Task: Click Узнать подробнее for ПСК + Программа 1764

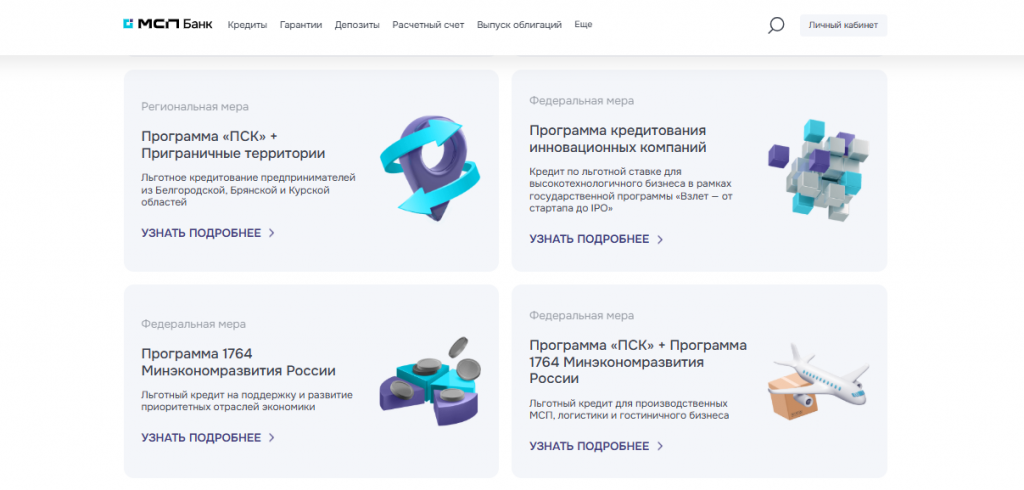Action: tap(596, 446)
